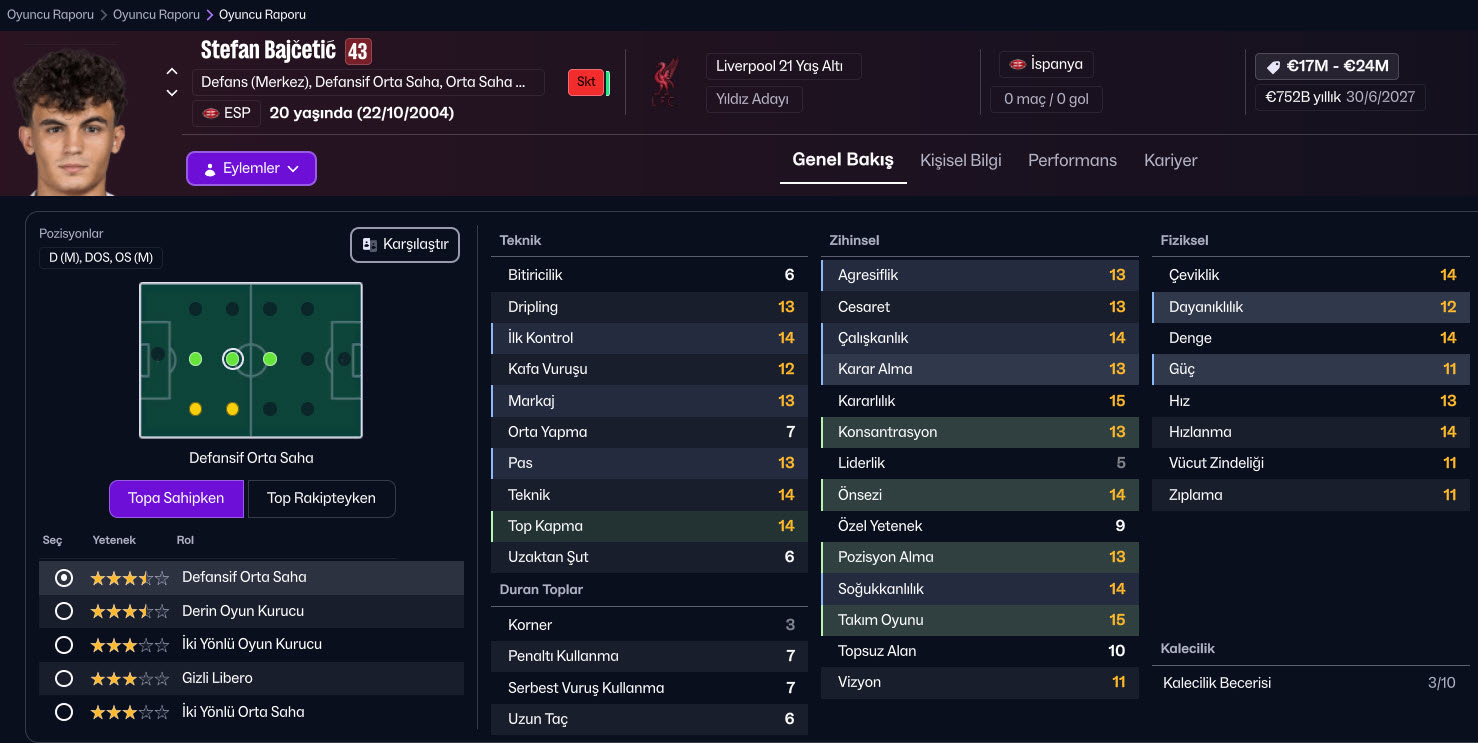1478x743 pixels.
Task: Choose the Gizli Libero role radio button
Action: click(64, 678)
